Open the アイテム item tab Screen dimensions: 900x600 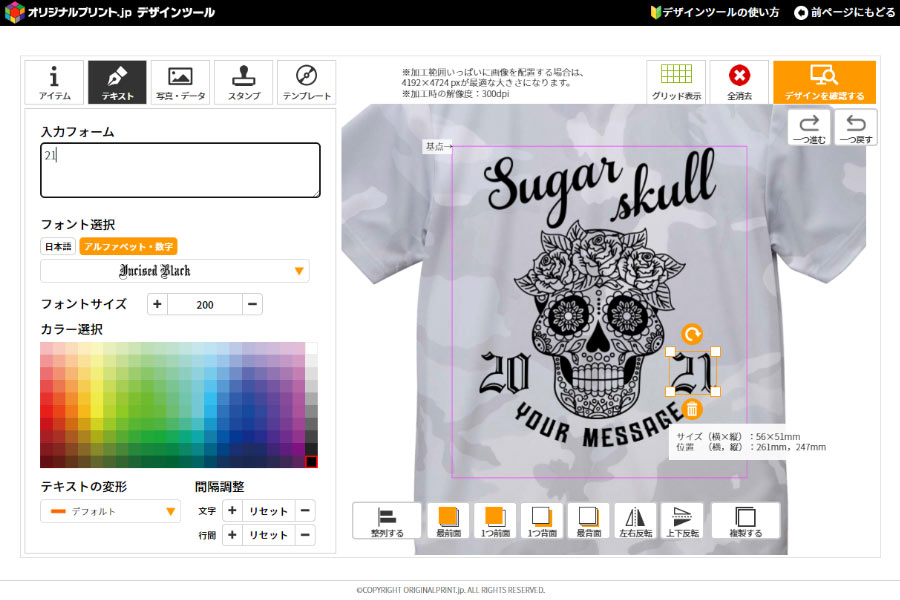55,82
